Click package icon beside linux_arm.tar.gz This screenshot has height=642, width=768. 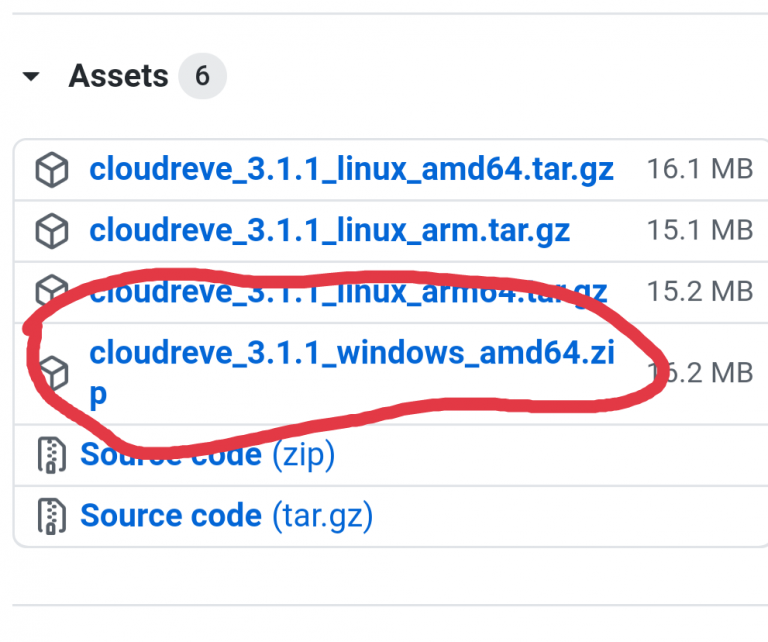pos(51,232)
